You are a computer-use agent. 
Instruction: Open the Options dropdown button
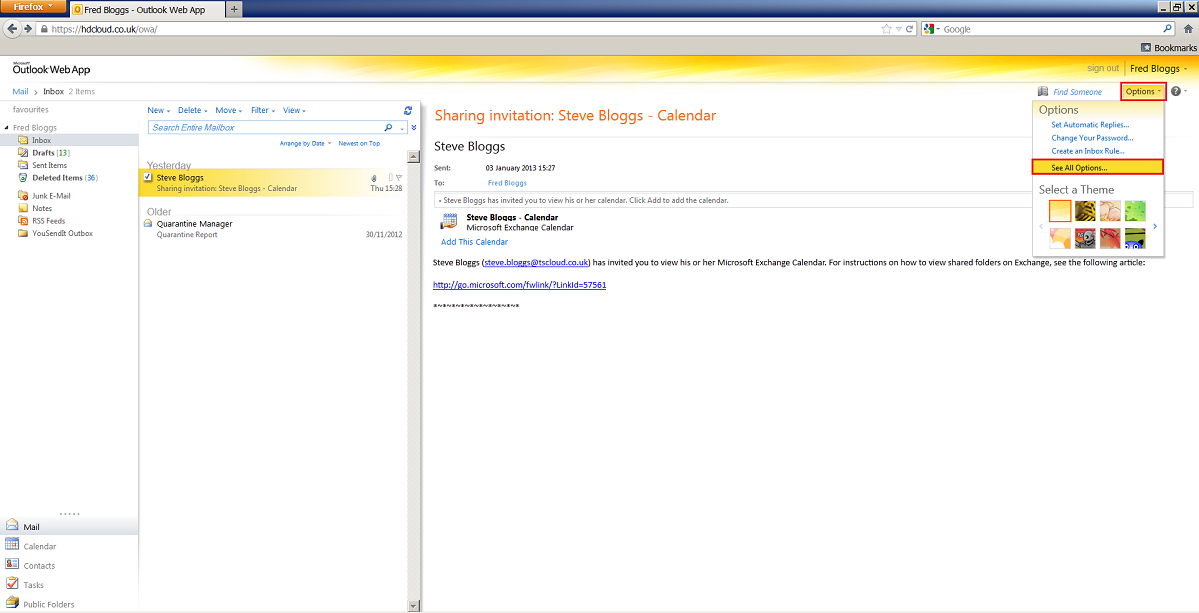[1143, 92]
